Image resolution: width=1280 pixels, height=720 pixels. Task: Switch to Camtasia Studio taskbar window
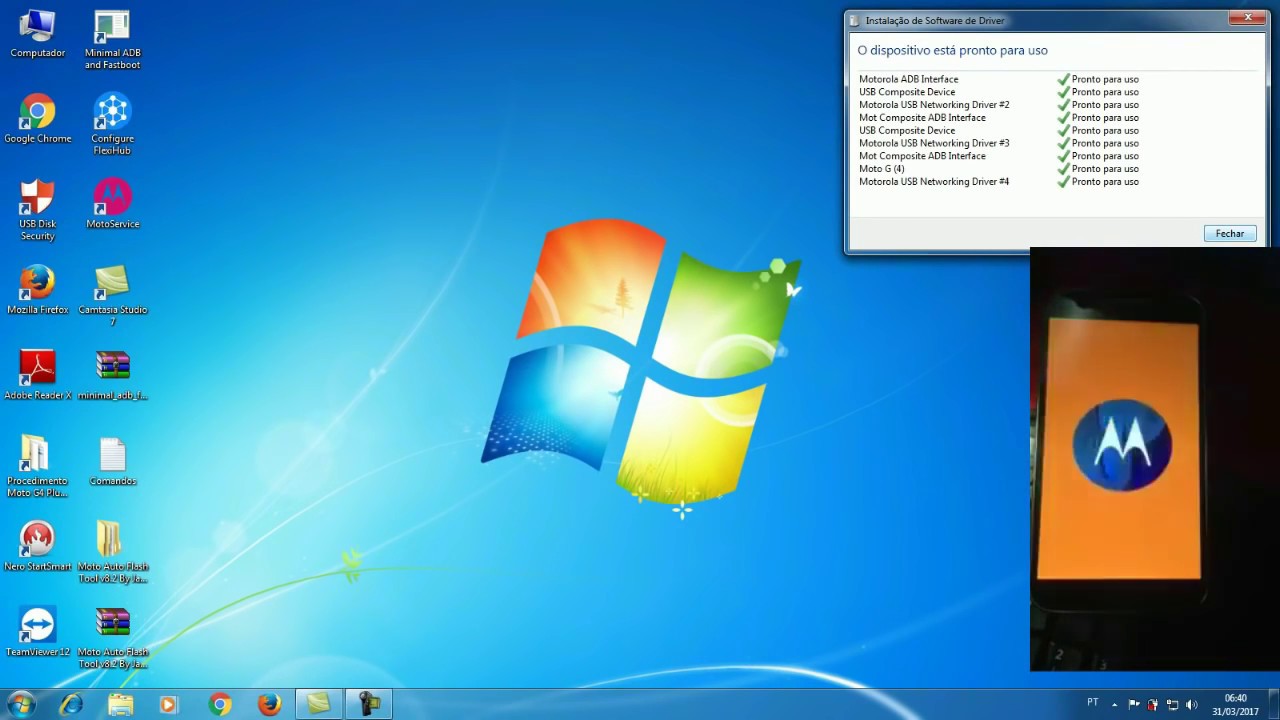click(x=319, y=704)
